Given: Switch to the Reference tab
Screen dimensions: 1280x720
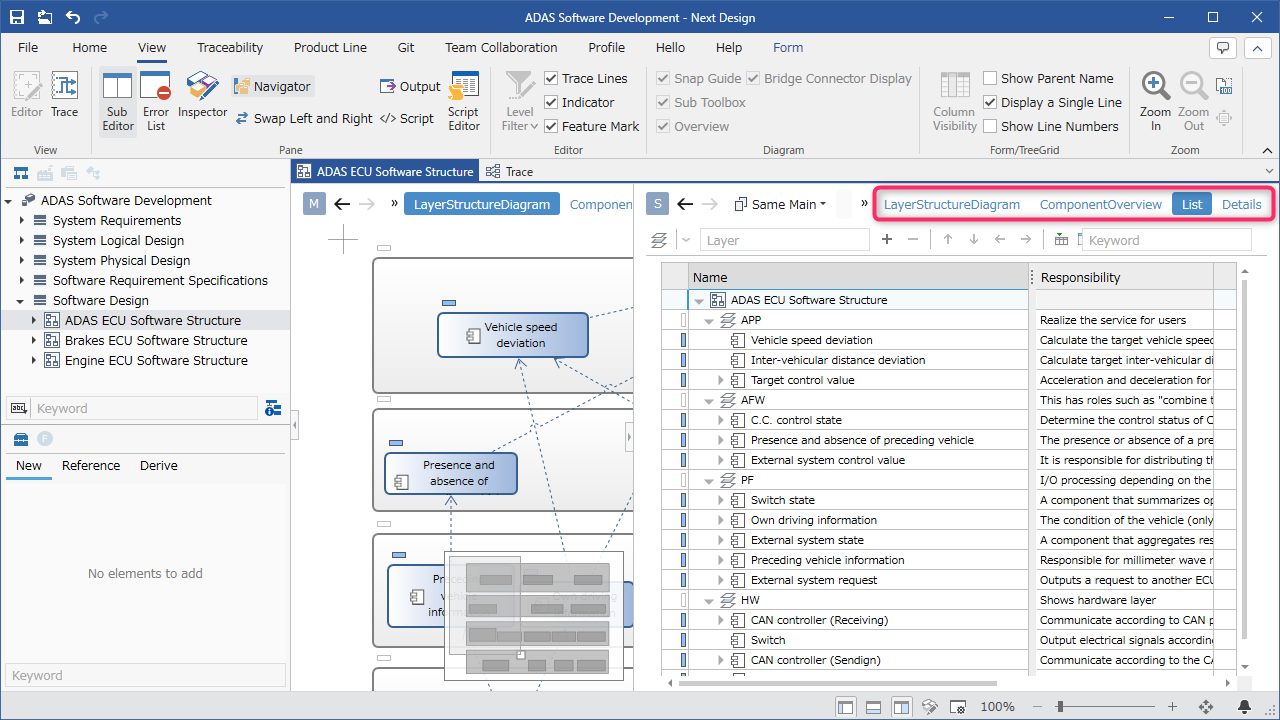Looking at the screenshot, I should coord(91,465).
